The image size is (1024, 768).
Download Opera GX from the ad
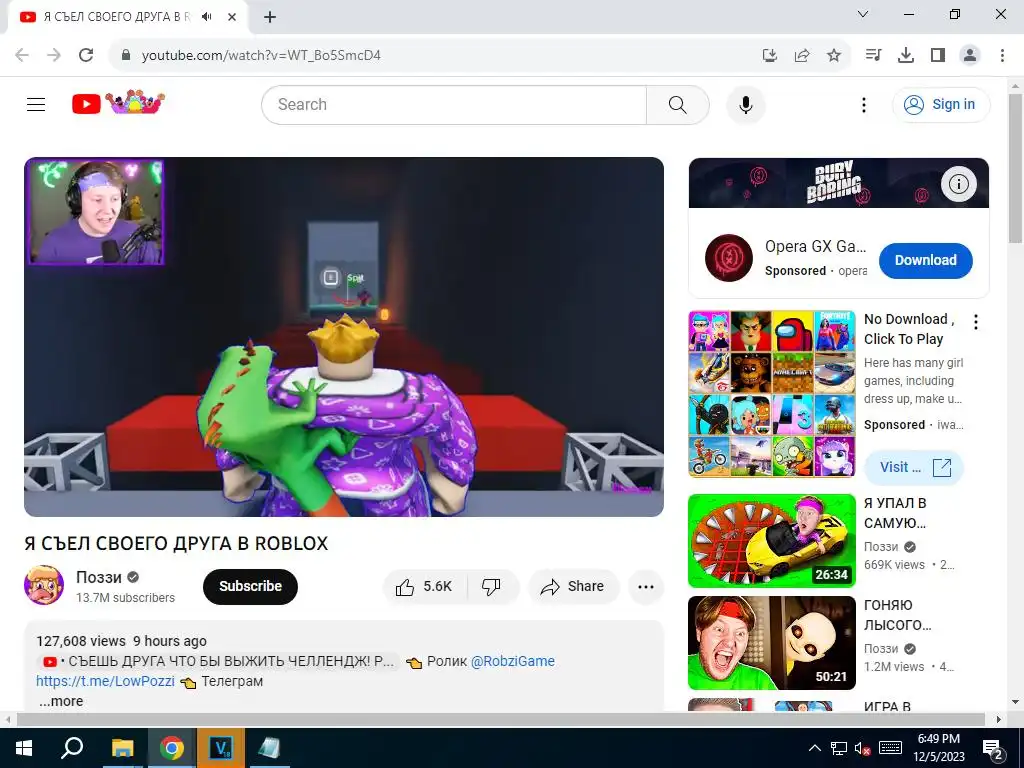click(x=925, y=260)
